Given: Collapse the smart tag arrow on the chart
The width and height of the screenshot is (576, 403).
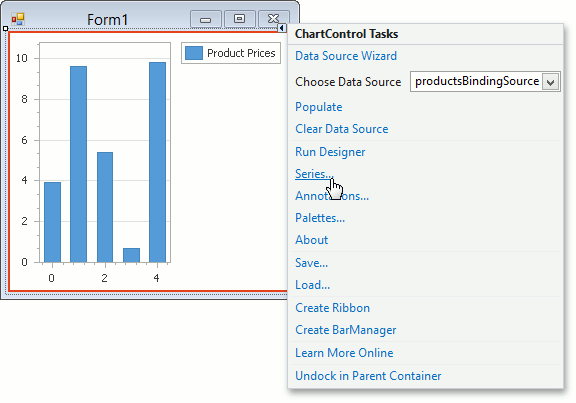Looking at the screenshot, I should (281, 28).
